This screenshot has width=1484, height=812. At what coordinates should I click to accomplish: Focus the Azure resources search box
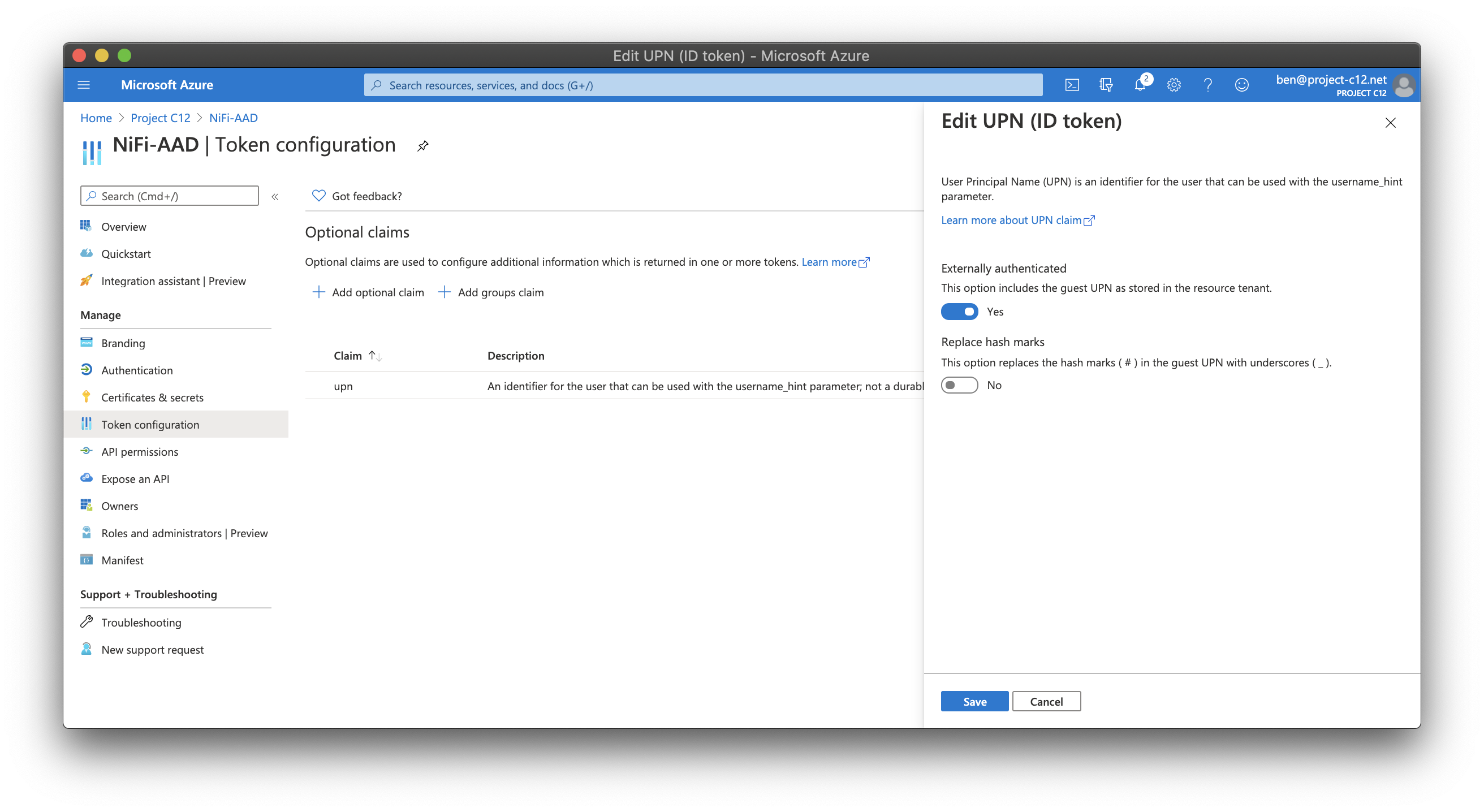(x=703, y=85)
